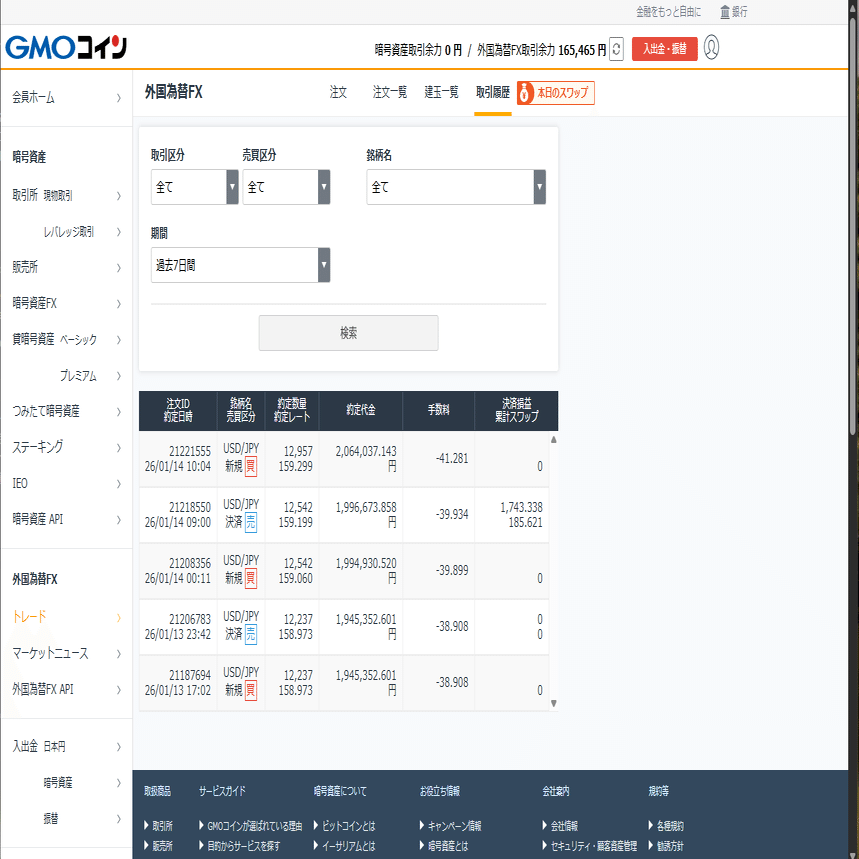Click the 売 badge on order 21206783
Image resolution: width=859 pixels, height=859 pixels.
pos(250,634)
